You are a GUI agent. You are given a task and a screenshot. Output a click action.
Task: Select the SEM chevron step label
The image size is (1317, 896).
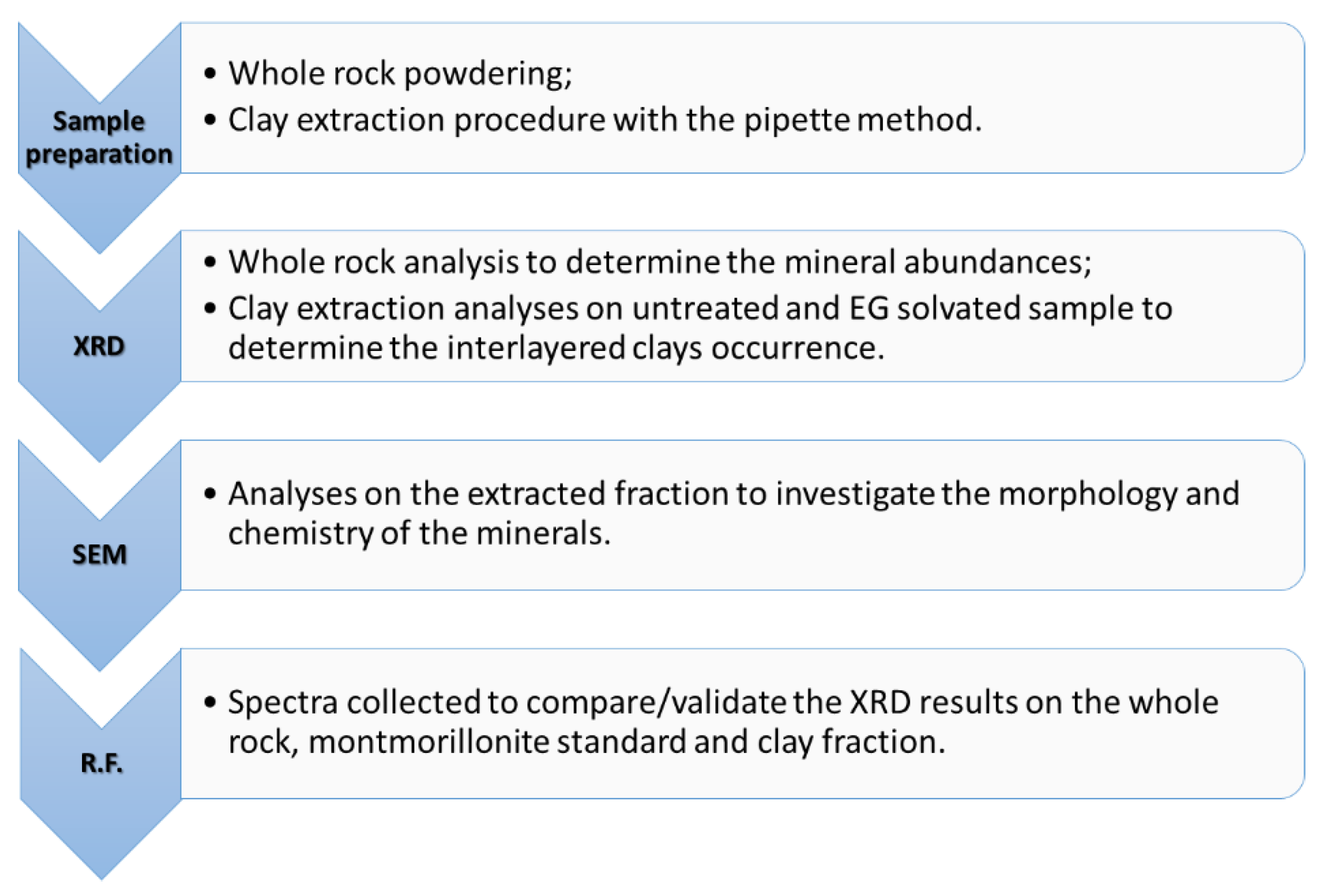(99, 553)
